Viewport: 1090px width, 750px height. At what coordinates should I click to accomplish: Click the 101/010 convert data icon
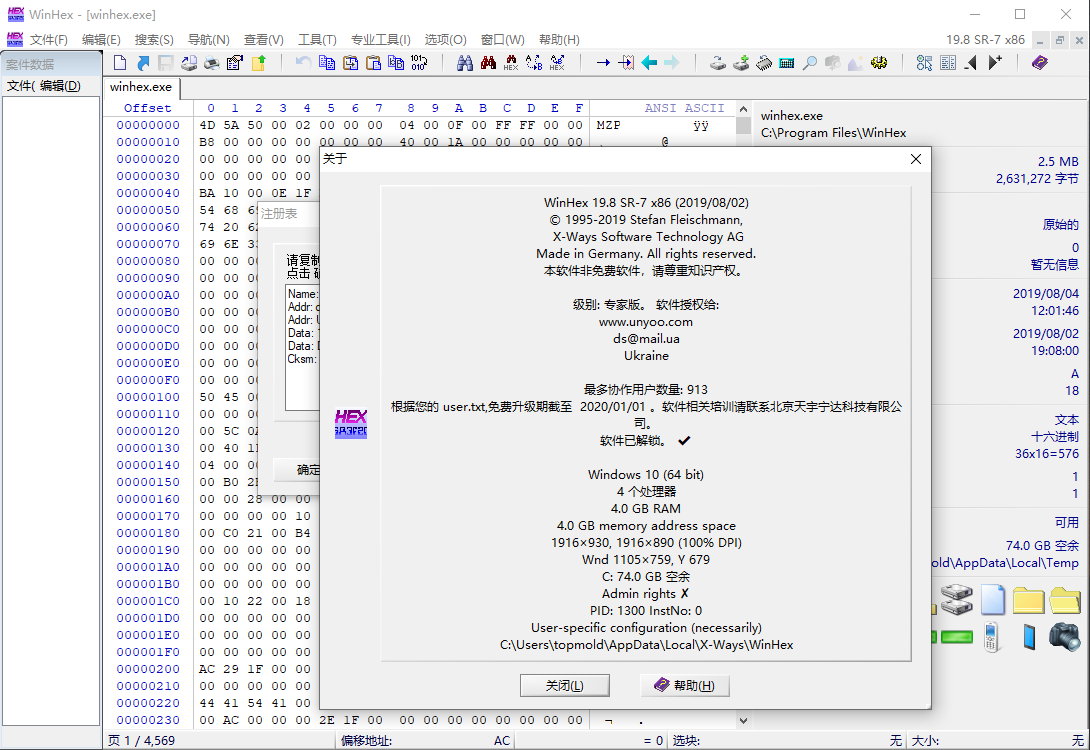tap(418, 63)
